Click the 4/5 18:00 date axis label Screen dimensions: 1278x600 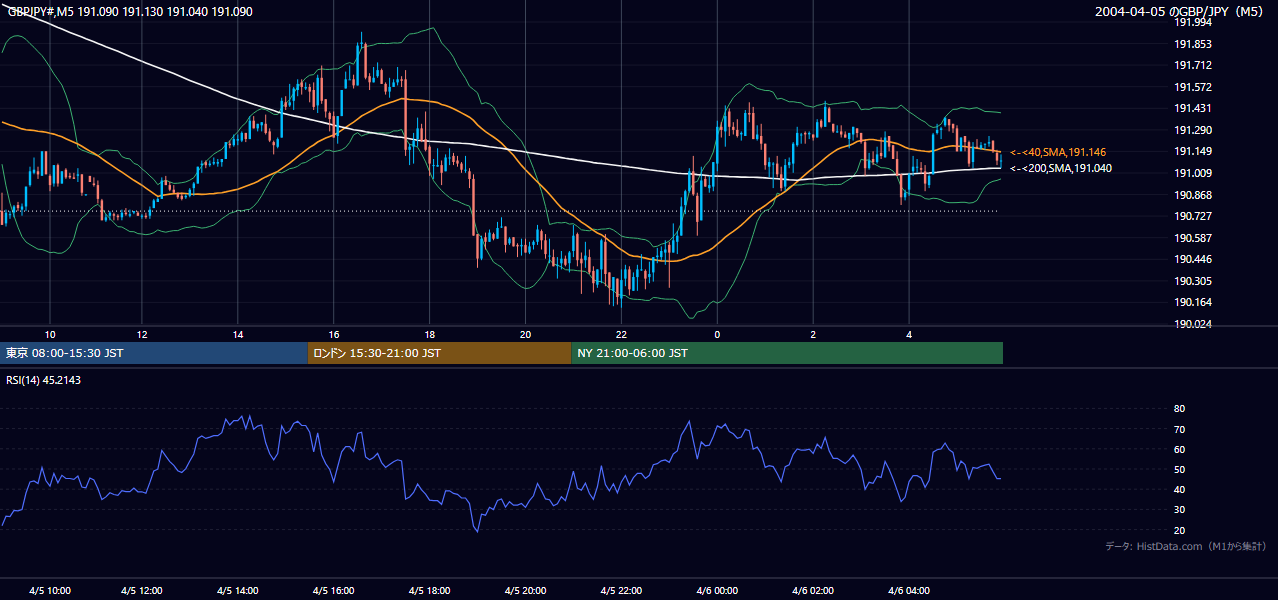coord(430,591)
